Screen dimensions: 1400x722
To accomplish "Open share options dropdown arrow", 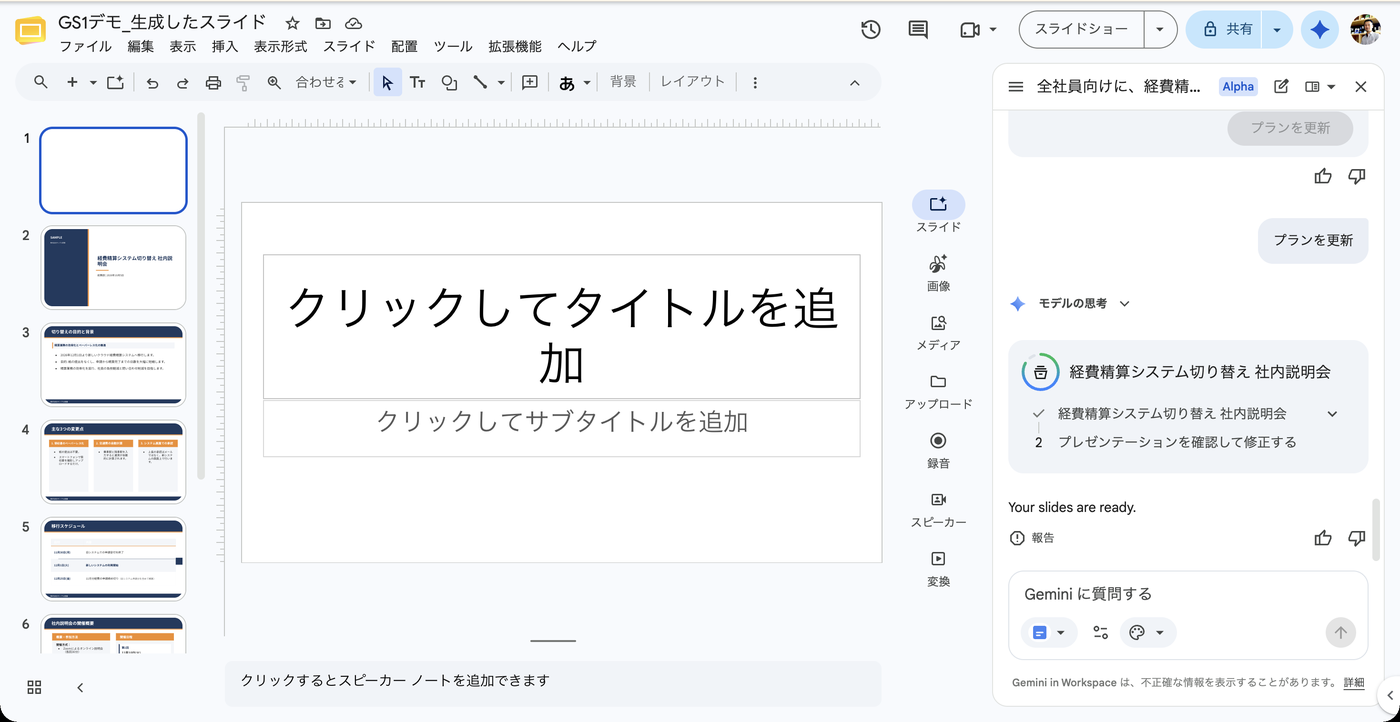I will [1277, 30].
